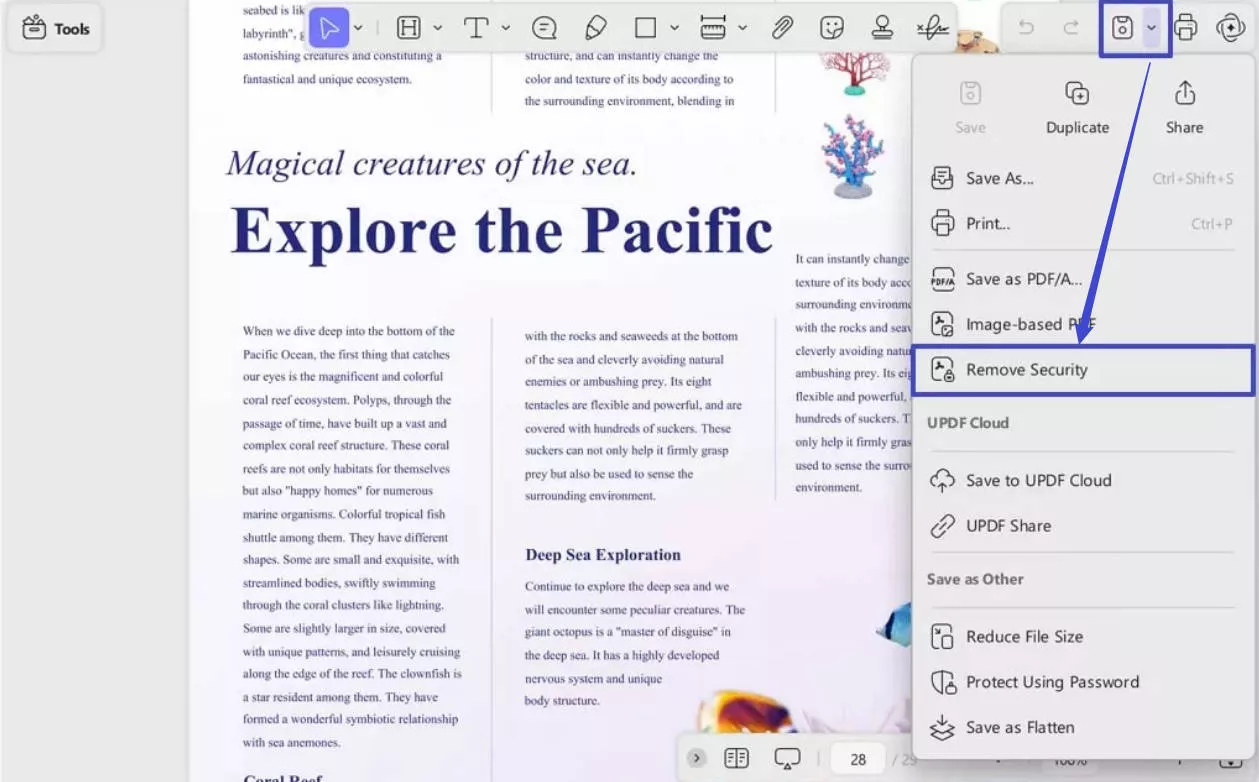Expand the rectangle shape dropdown arrow
The width and height of the screenshot is (1259, 782).
pyautogui.click(x=674, y=28)
